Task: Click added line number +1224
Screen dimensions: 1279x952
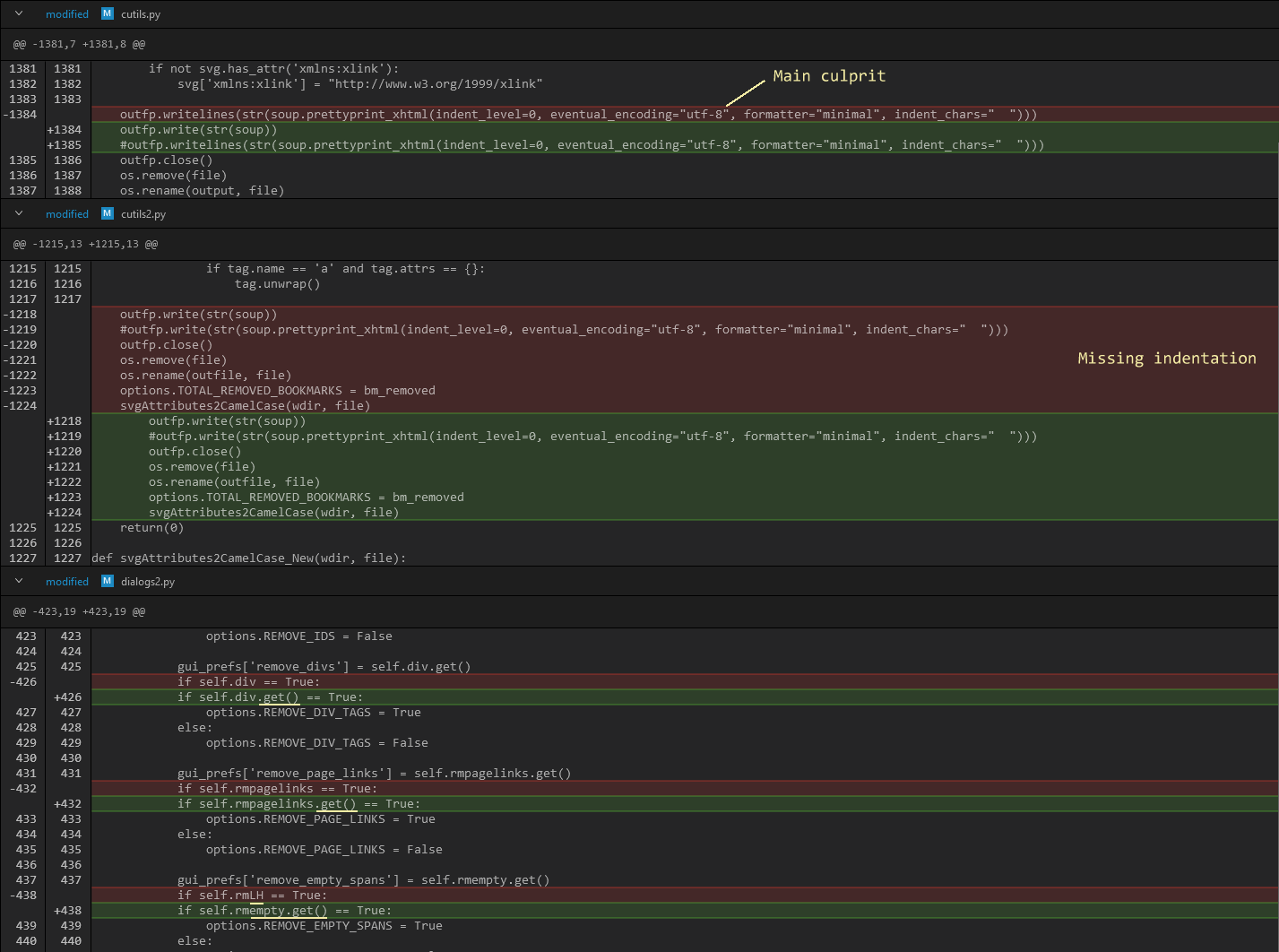Action: pyautogui.click(x=64, y=513)
